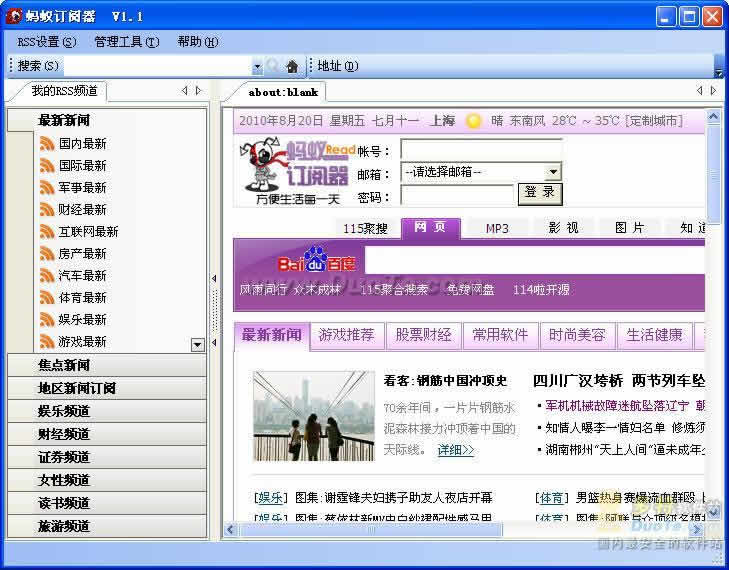Click right arrow in RSS channel tab strip

point(199,91)
